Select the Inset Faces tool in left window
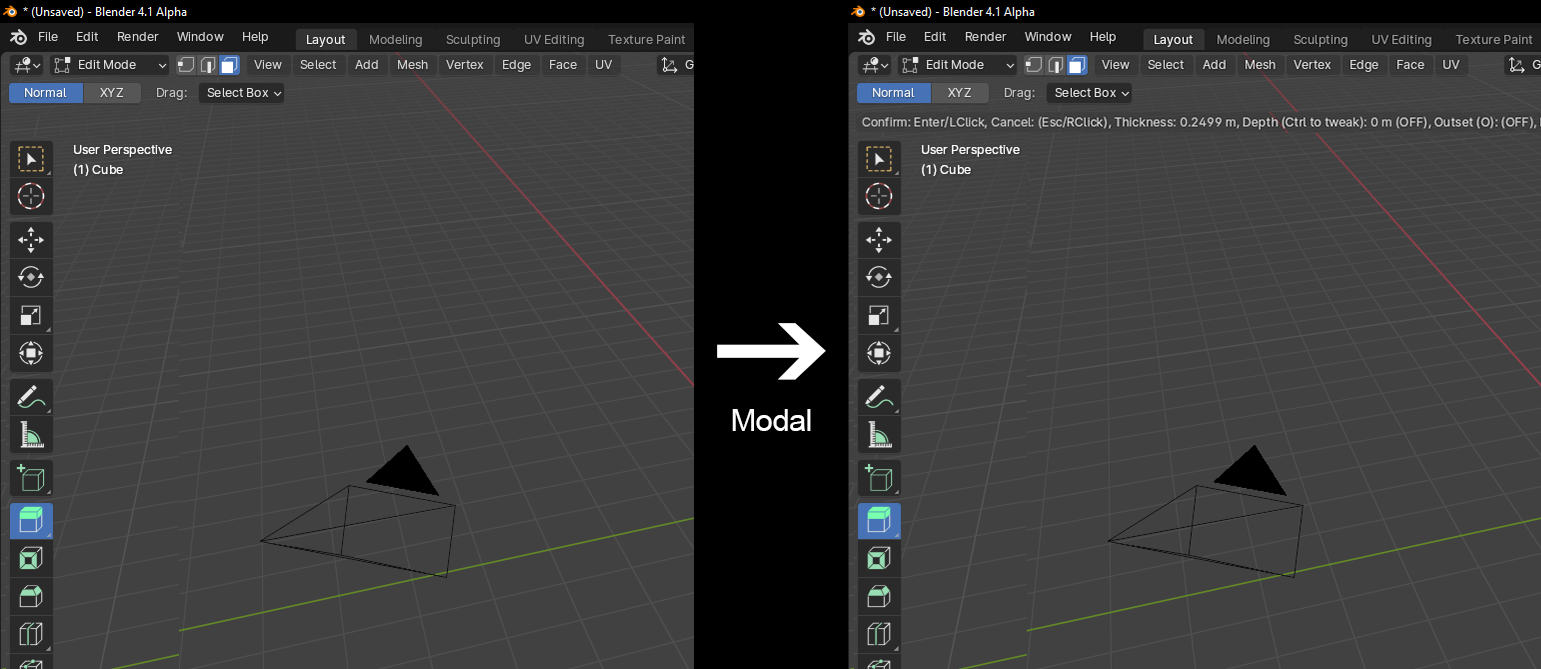 (31, 558)
